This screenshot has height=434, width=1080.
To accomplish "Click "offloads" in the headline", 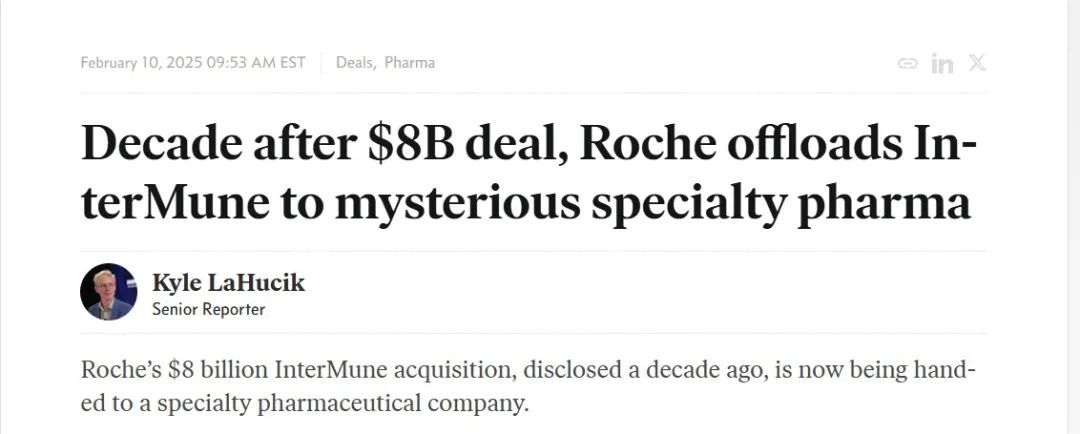I will pos(834,145).
